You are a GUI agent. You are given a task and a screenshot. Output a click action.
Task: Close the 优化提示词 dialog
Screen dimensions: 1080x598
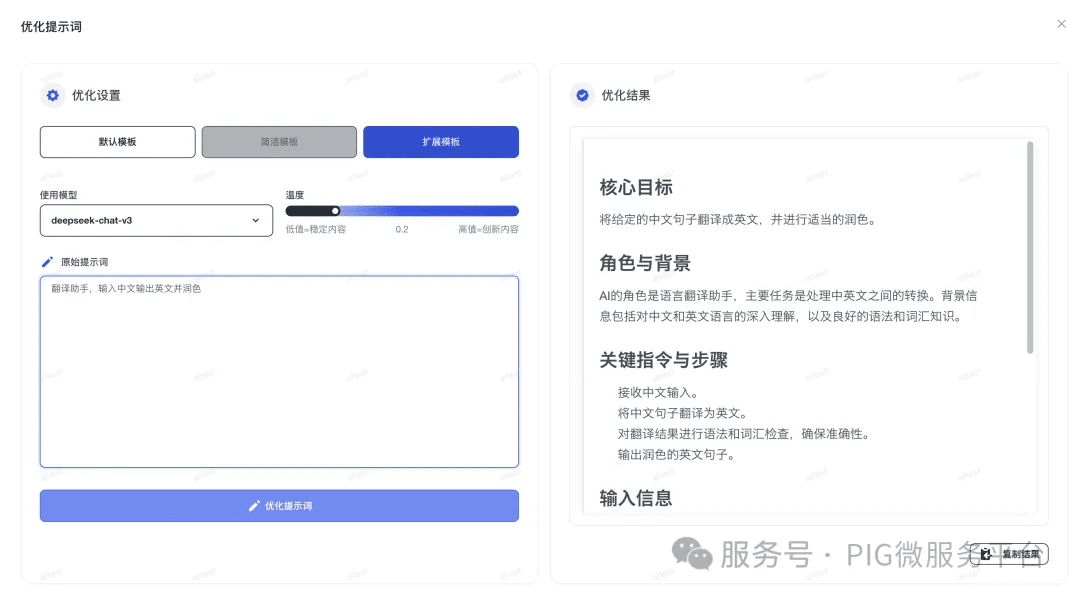pos(1061,24)
